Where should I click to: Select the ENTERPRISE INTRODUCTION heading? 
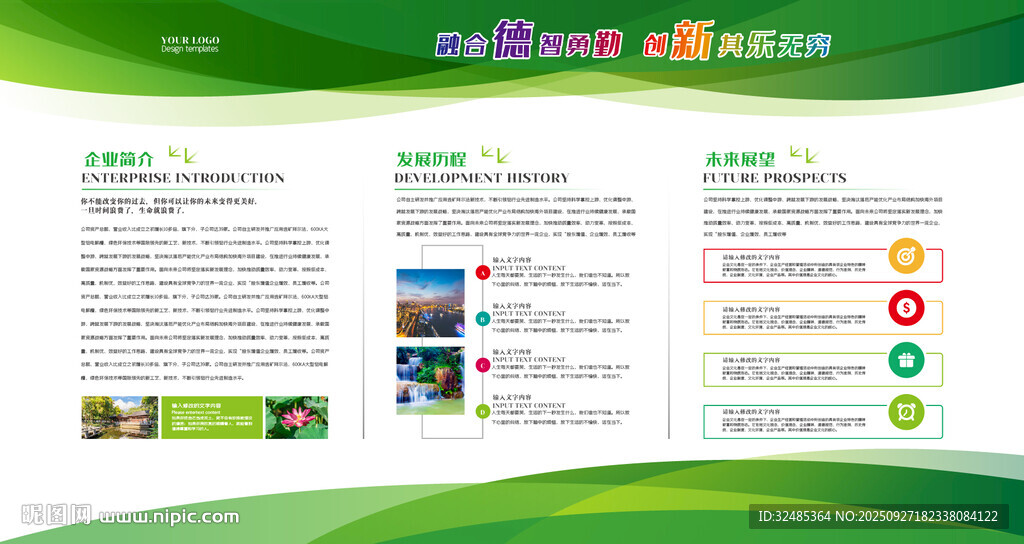(x=183, y=178)
